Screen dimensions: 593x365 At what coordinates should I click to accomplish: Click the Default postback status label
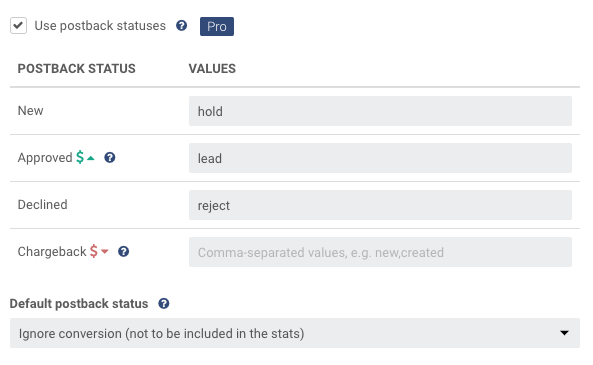coord(79,303)
